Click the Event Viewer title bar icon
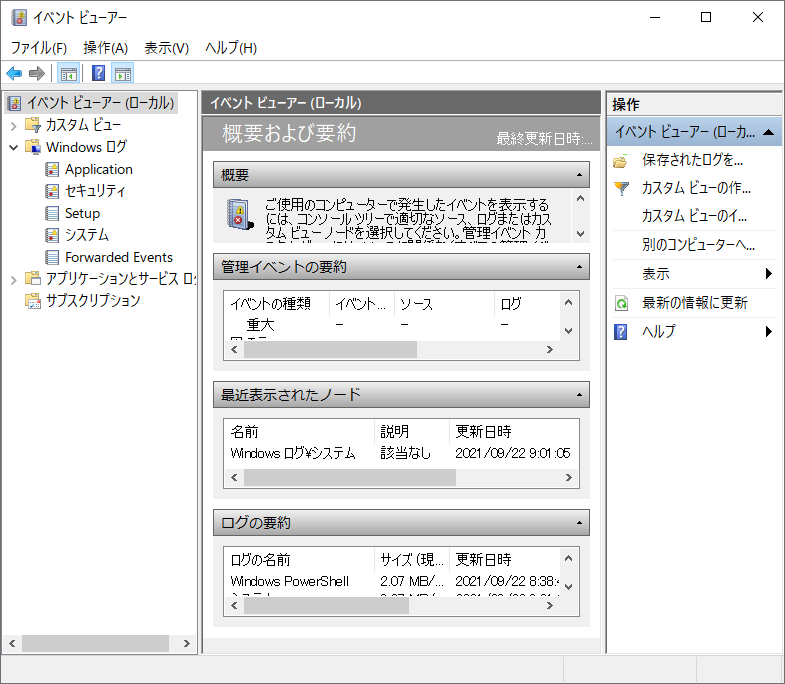This screenshot has height=684, width=785. tap(19, 18)
